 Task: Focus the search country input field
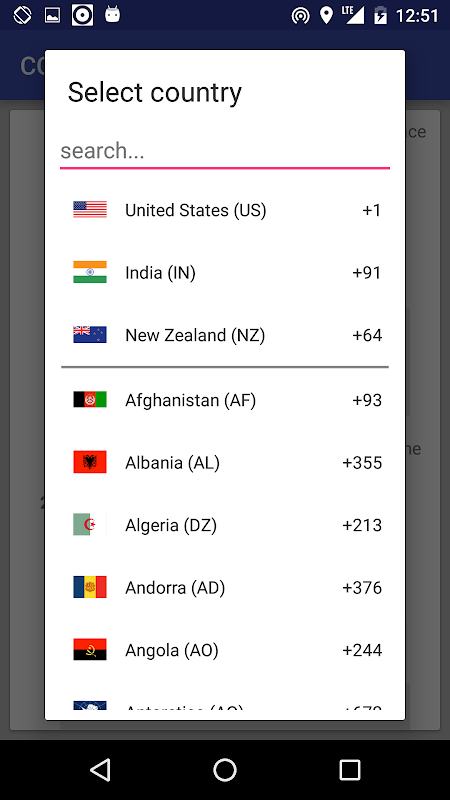coord(225,152)
